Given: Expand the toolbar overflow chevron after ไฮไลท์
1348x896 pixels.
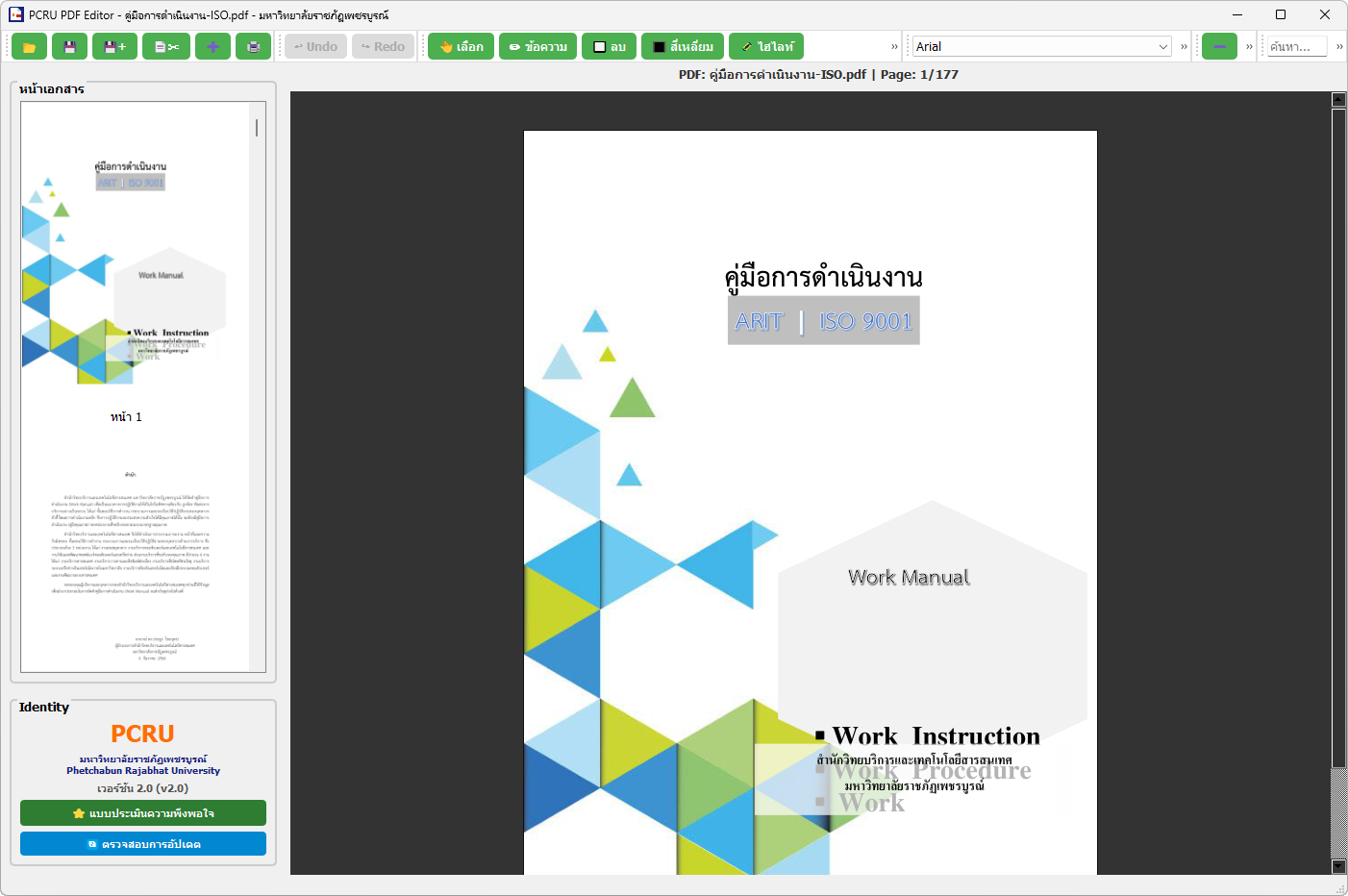Looking at the screenshot, I should [894, 47].
